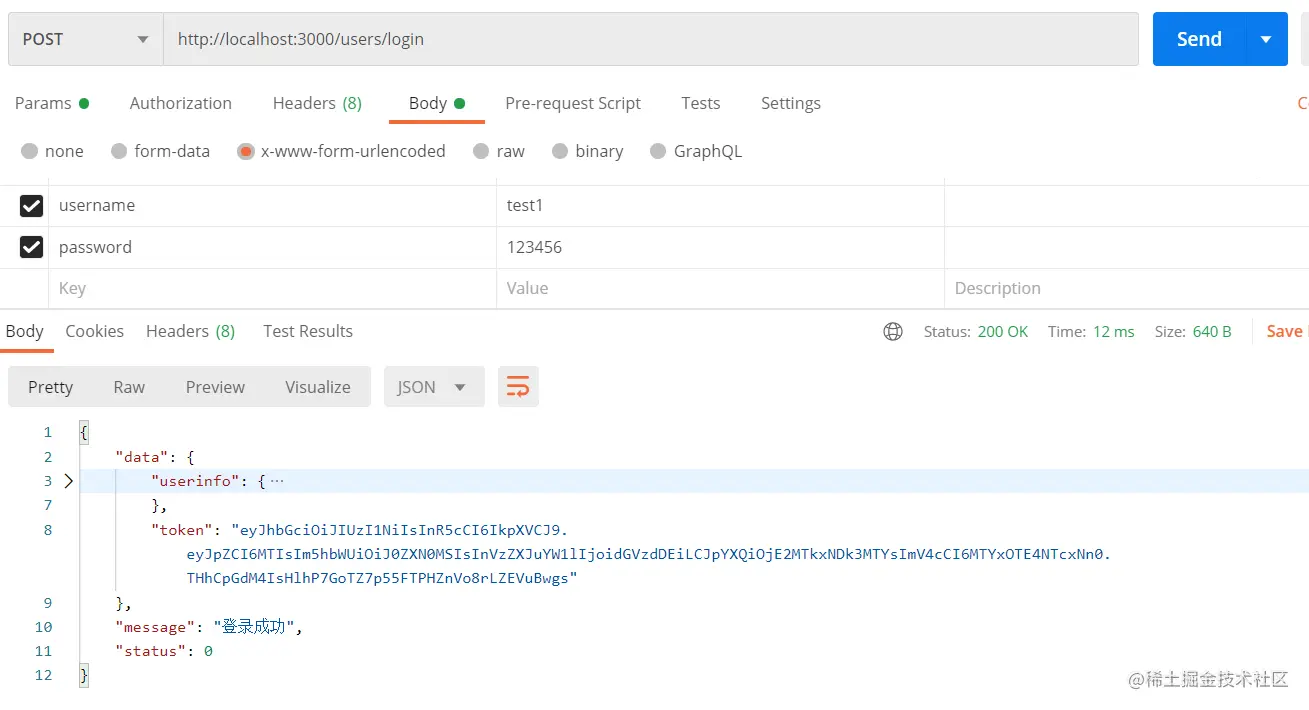Screen dimensions: 1309x710
Task: Switch to the Params tab
Action: coord(52,103)
